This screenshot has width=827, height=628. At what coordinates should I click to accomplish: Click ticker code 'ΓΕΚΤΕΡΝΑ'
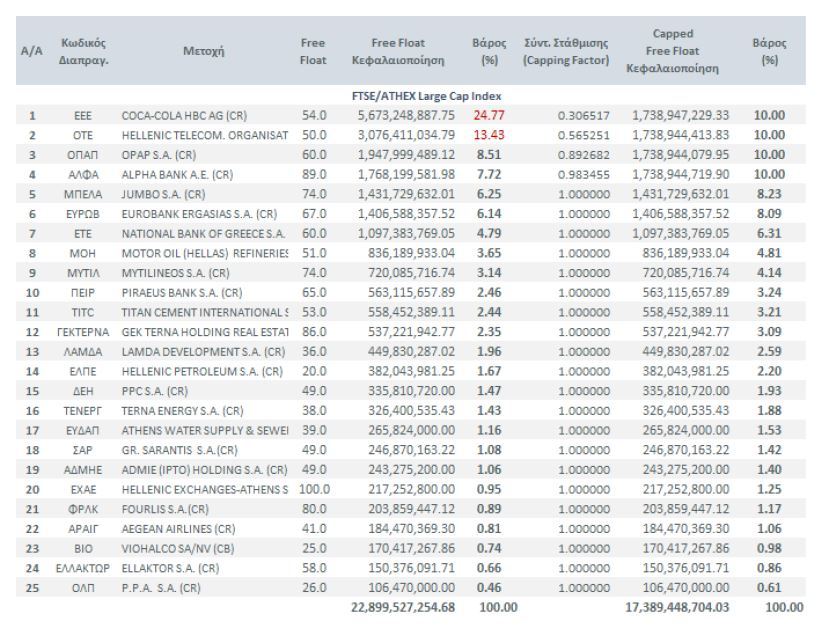coord(83,332)
